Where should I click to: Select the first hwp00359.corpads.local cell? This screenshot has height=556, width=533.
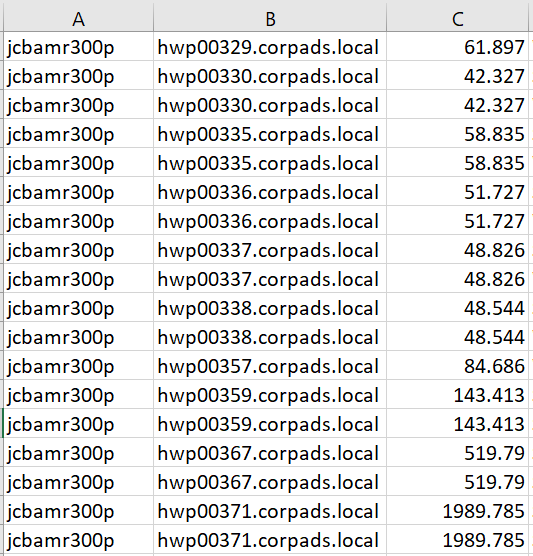pos(270,394)
